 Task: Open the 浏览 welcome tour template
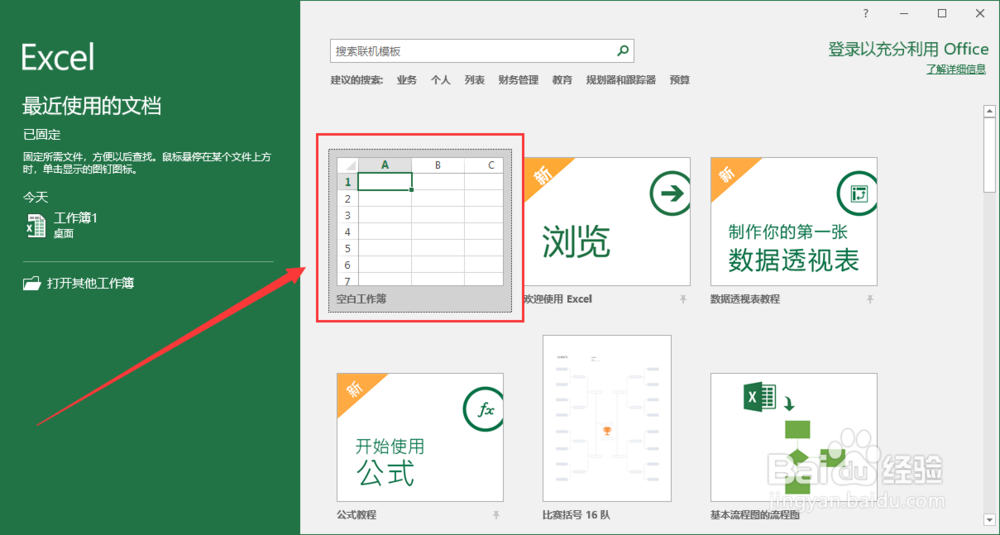tap(607, 221)
